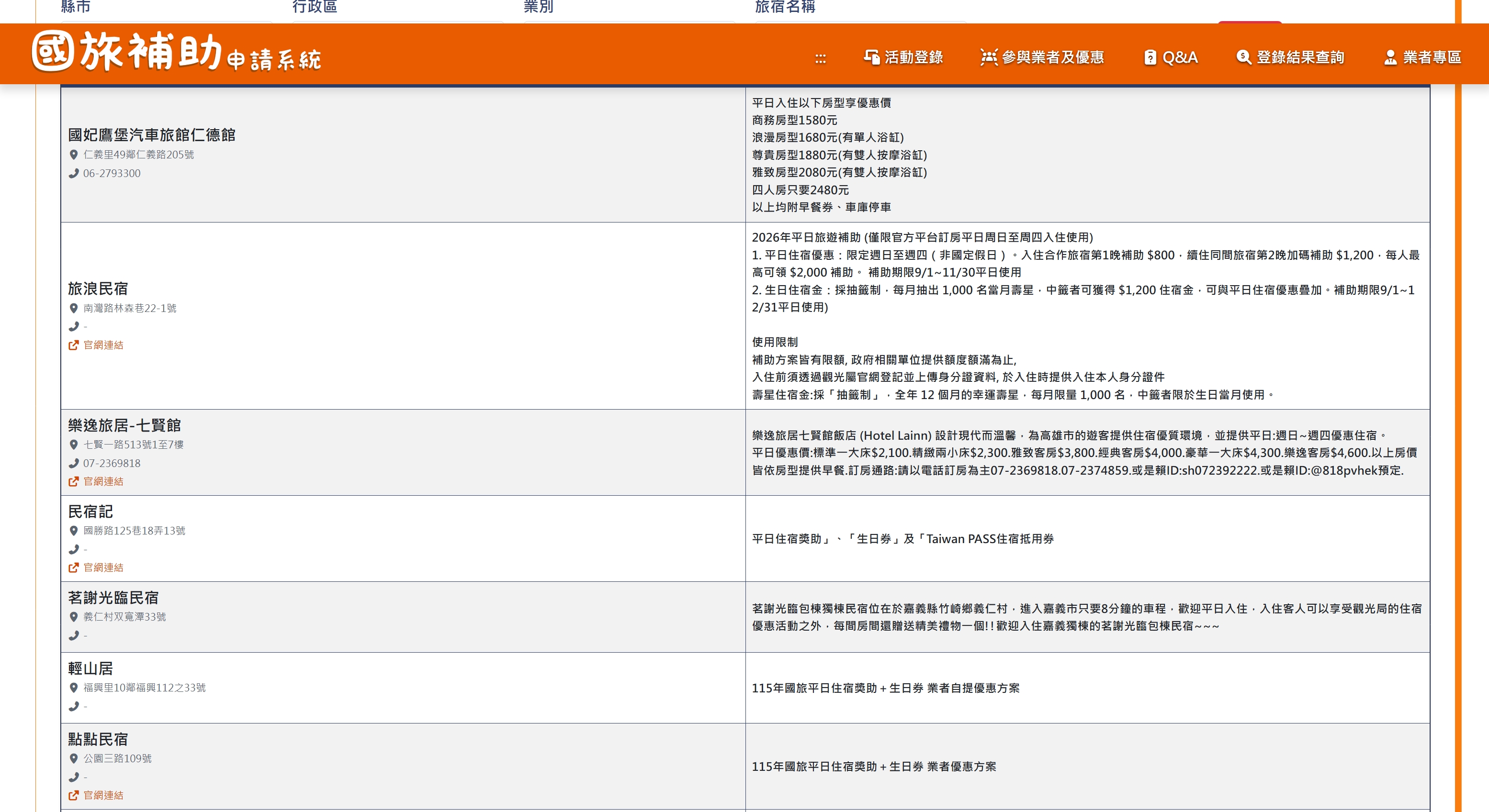
Task: Click the map pin icon beside 公園三路109號
Action: (x=73, y=758)
